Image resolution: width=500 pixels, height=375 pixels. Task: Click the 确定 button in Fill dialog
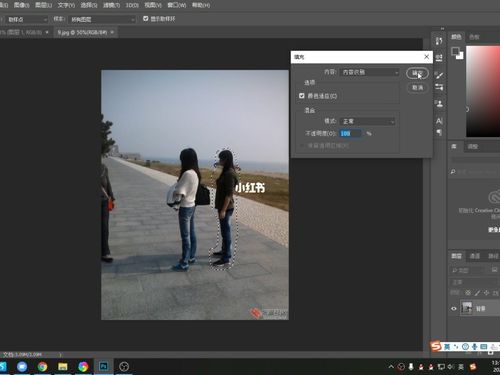[417, 73]
